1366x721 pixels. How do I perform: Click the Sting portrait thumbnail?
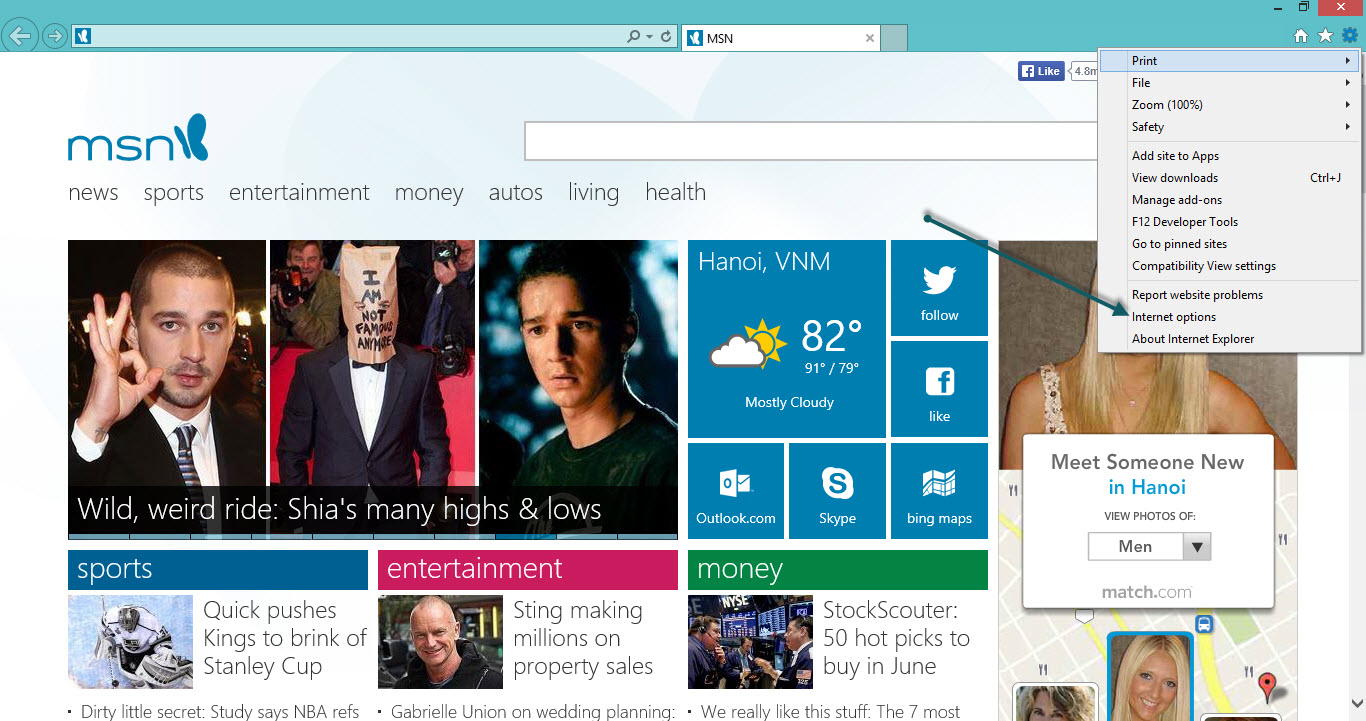440,642
